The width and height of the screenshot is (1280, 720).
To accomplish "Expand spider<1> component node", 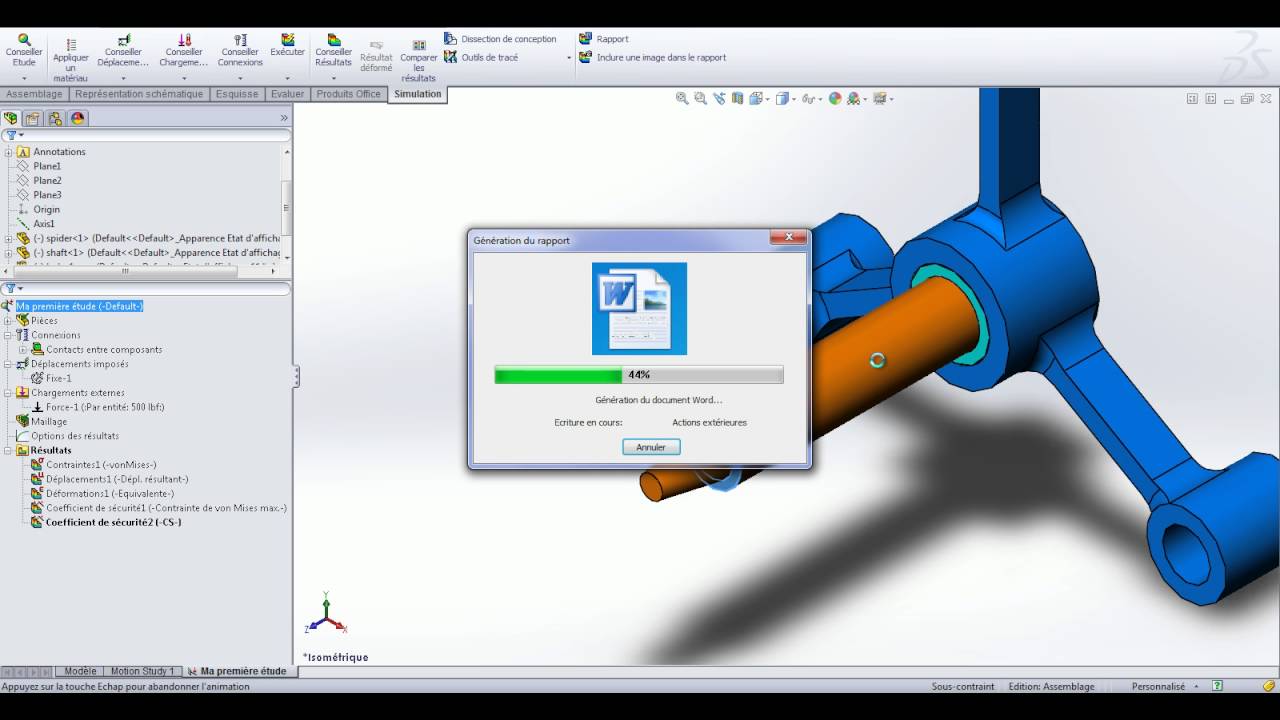I will click(9, 238).
